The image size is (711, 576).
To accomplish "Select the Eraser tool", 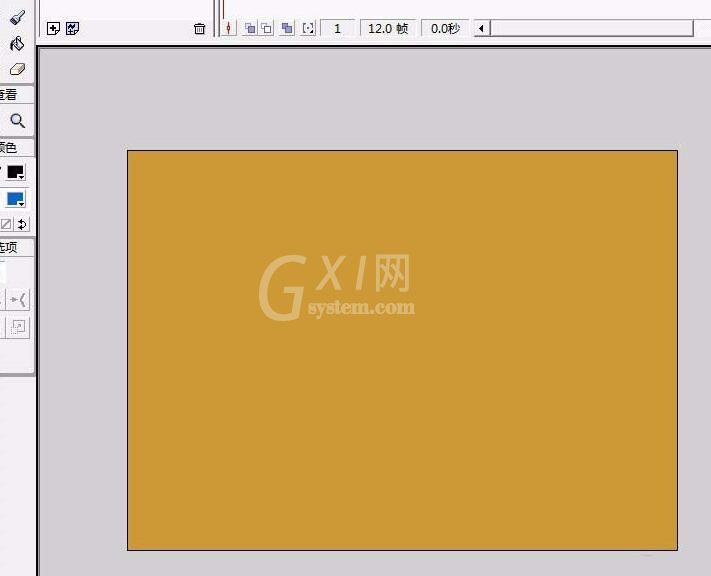I will pyautogui.click(x=17, y=69).
